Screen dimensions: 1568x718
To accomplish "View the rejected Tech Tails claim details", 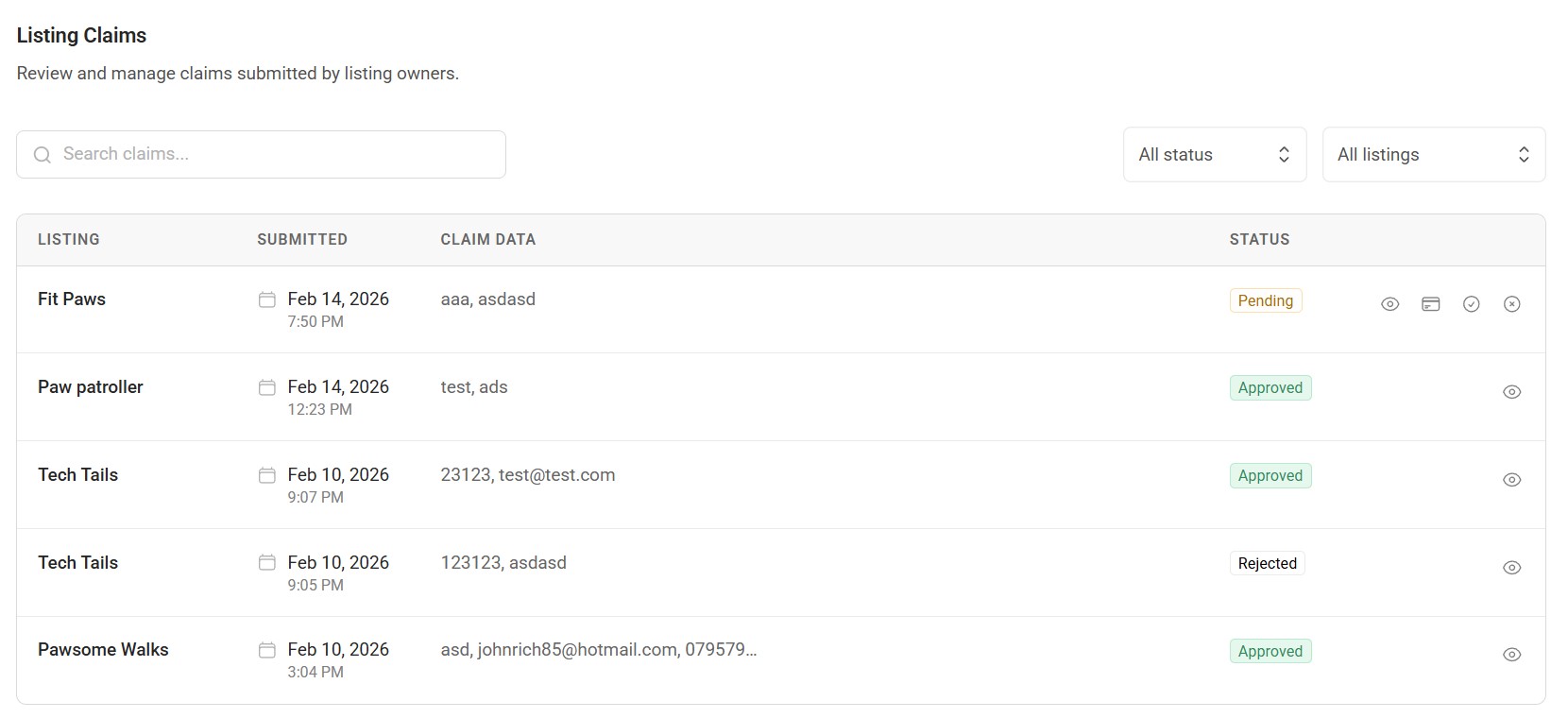I will point(1511,568).
